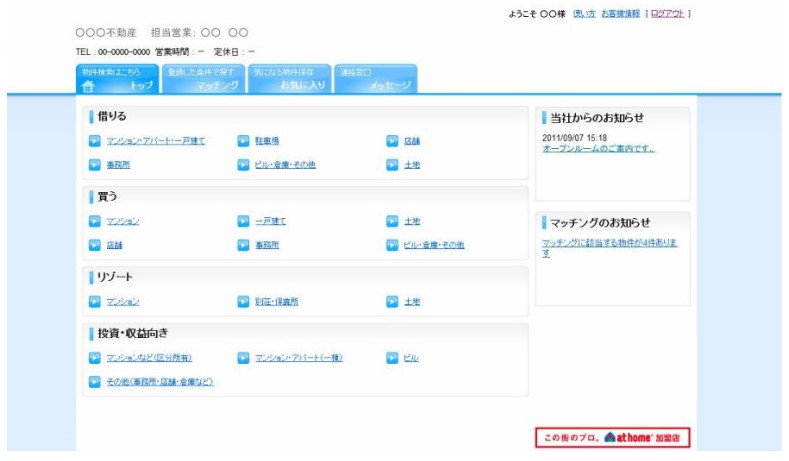The width and height of the screenshot is (789, 461).
Task: Click the TEL : 00-0000-0000 text
Action: [113, 52]
